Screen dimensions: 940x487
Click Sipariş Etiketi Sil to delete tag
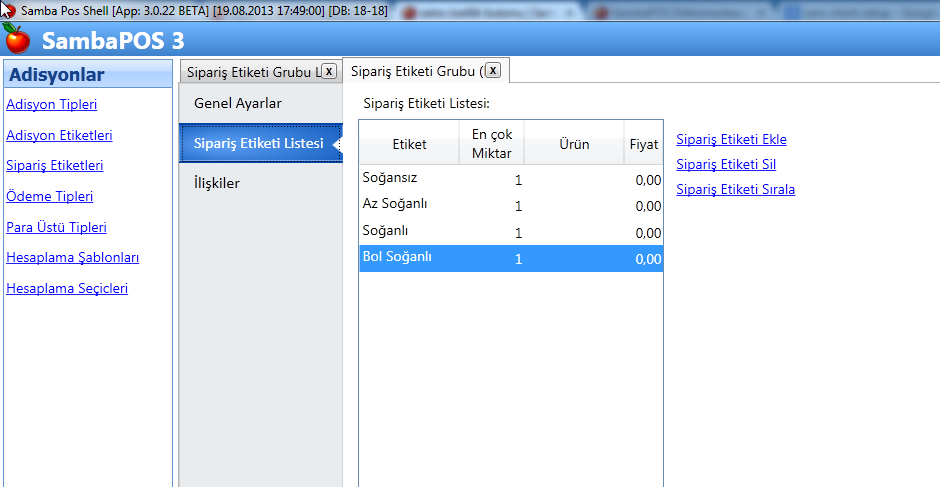[x=726, y=164]
